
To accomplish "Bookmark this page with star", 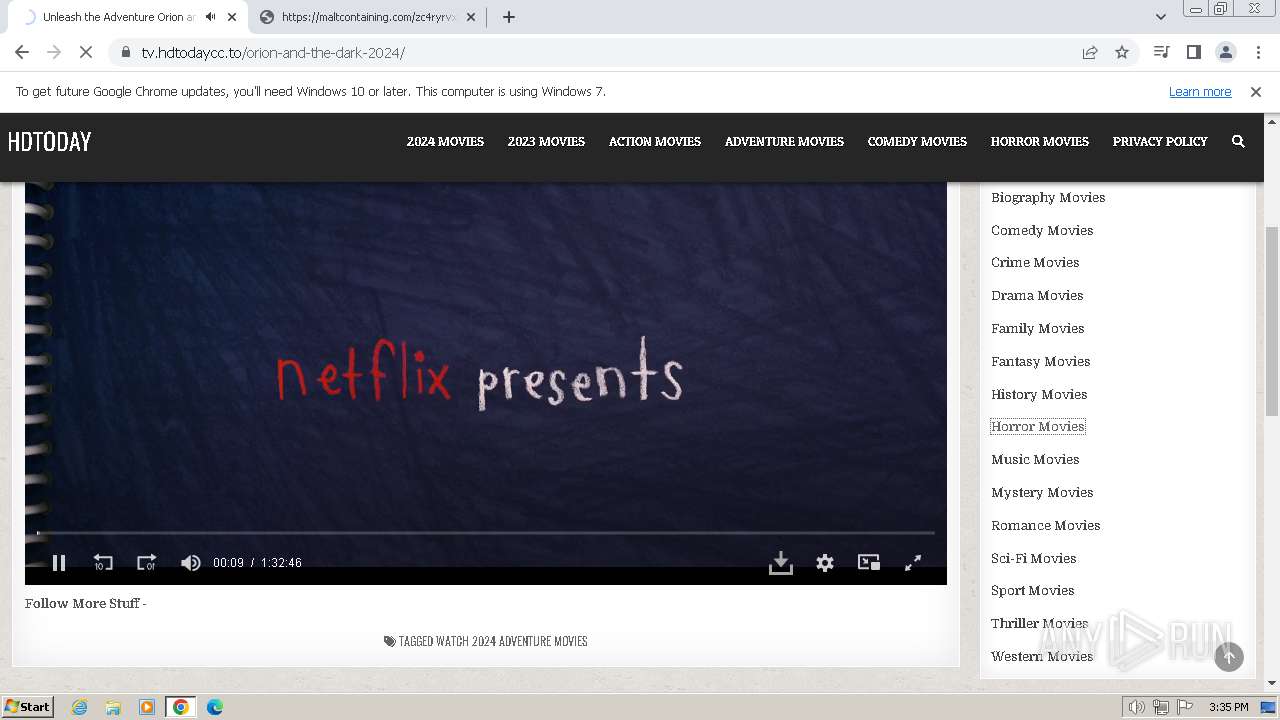I will [x=1122, y=53].
